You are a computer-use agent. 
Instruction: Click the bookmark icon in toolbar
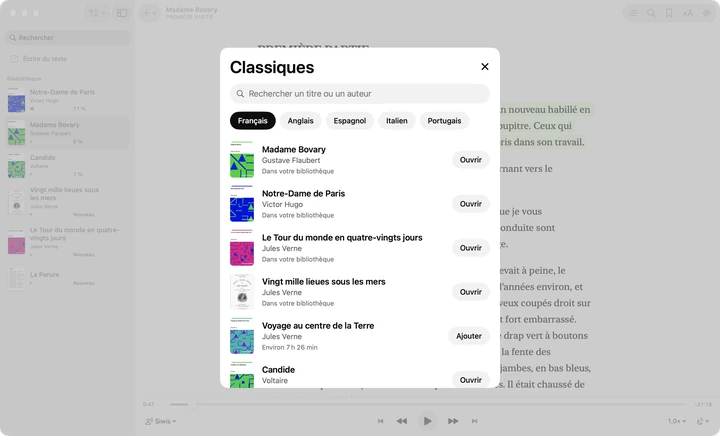click(x=669, y=13)
